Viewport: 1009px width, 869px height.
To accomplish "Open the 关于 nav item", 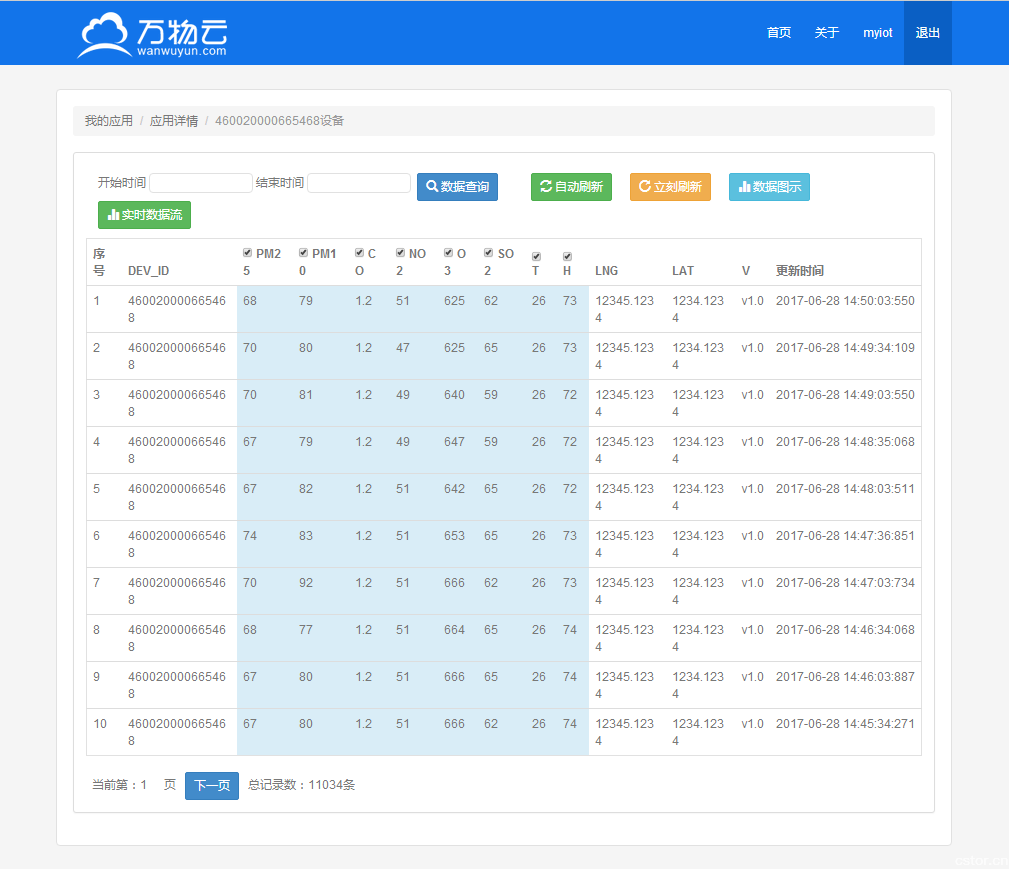I will tap(826, 33).
